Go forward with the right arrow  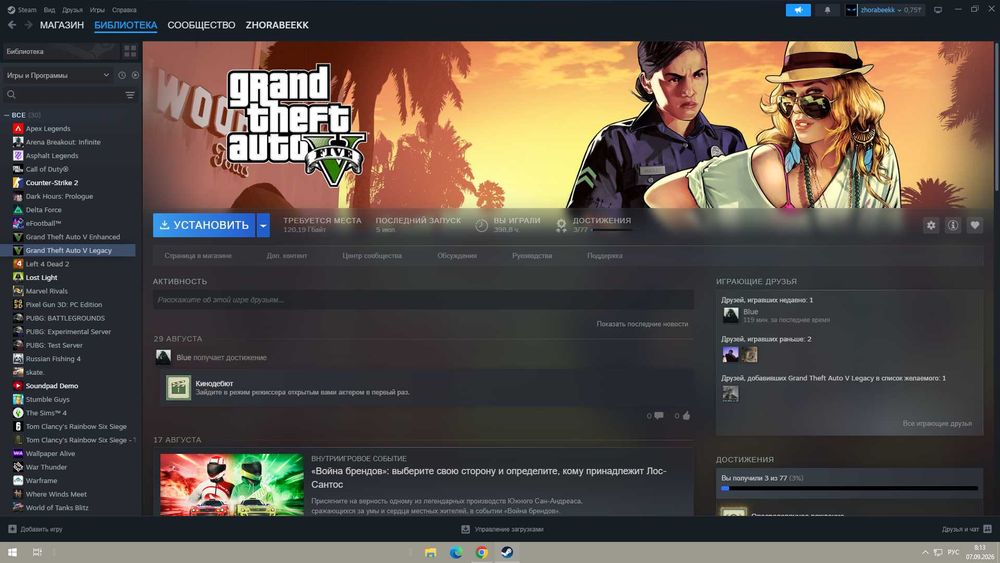pyautogui.click(x=28, y=25)
